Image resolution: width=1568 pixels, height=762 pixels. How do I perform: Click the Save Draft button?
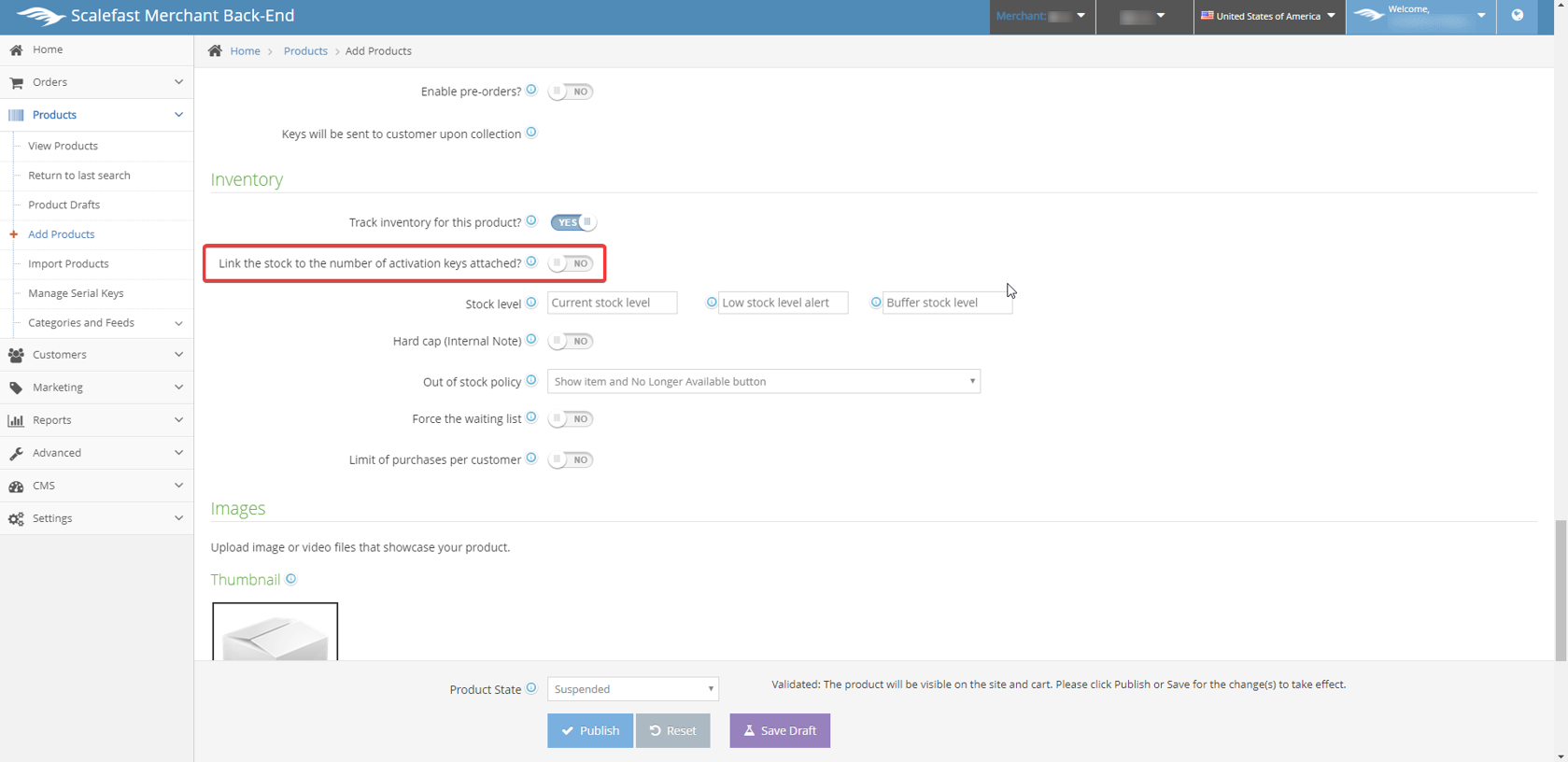(779, 730)
